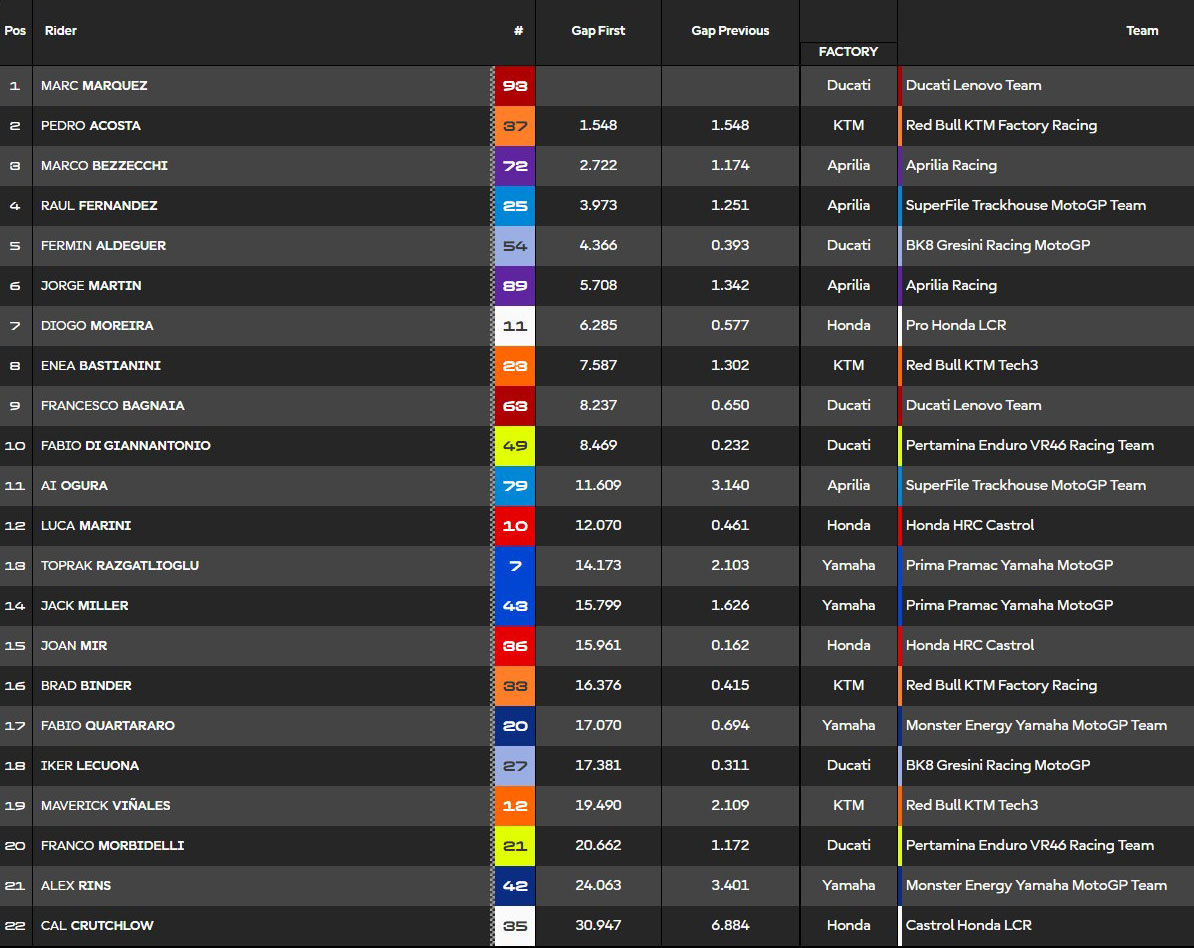The image size is (1194, 948).
Task: Click rider name LUCA MARINI
Action: click(85, 525)
